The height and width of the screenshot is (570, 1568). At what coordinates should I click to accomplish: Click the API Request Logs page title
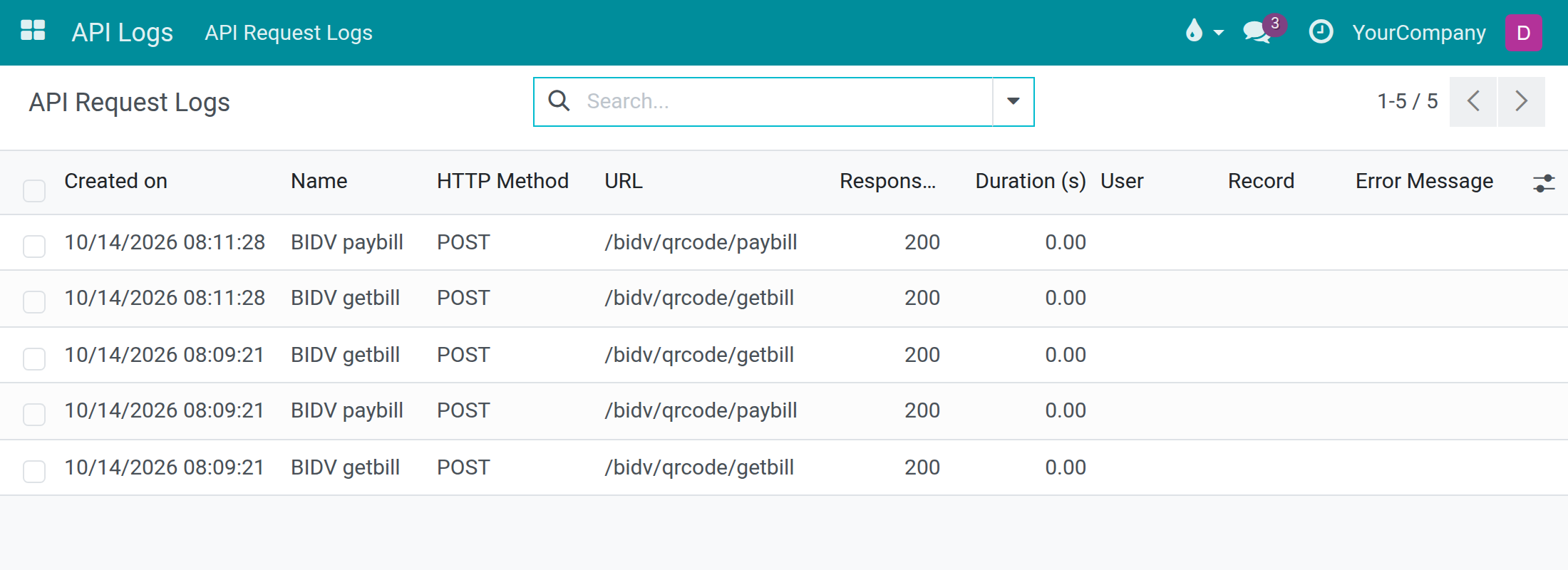pos(130,103)
